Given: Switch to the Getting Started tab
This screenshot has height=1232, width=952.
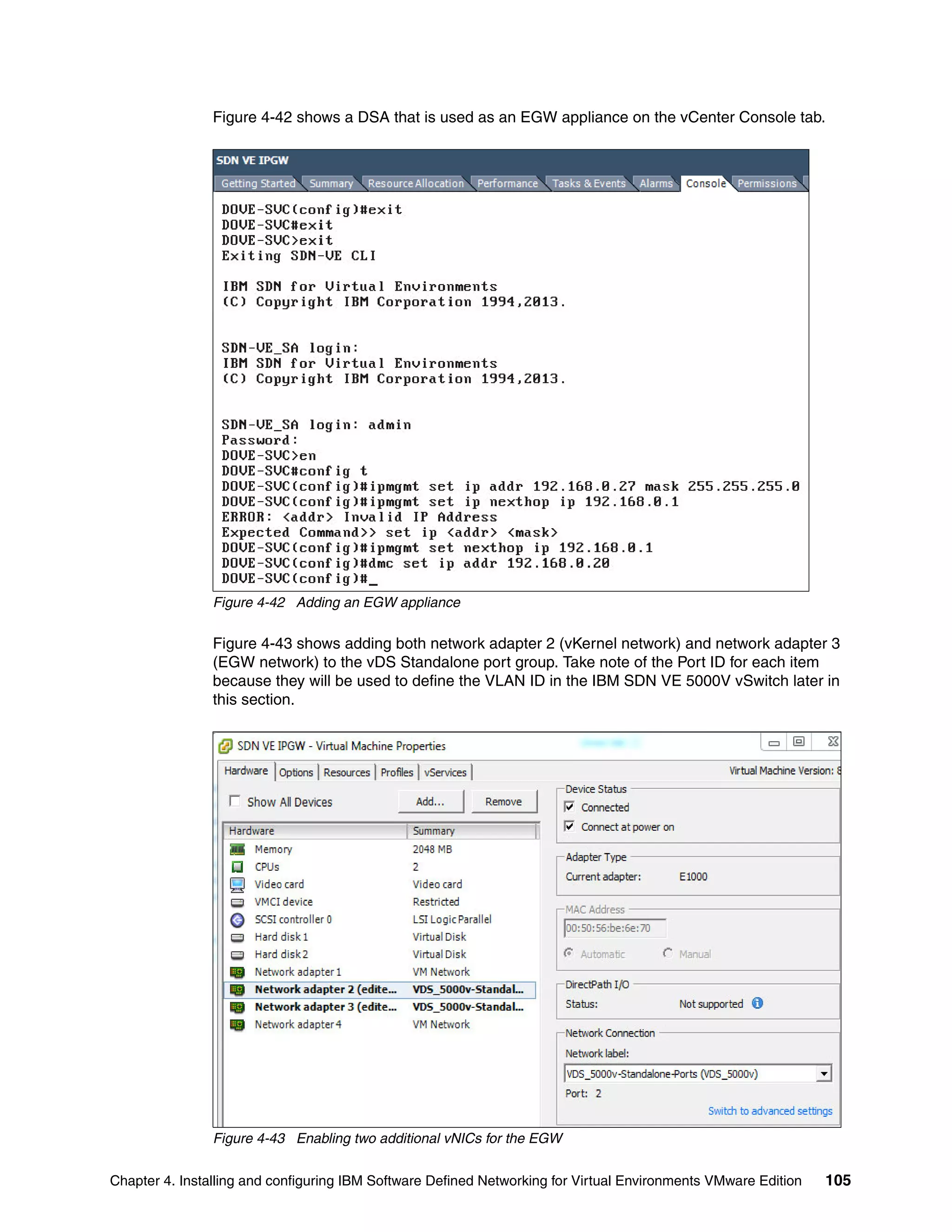Looking at the screenshot, I should point(258,183).
